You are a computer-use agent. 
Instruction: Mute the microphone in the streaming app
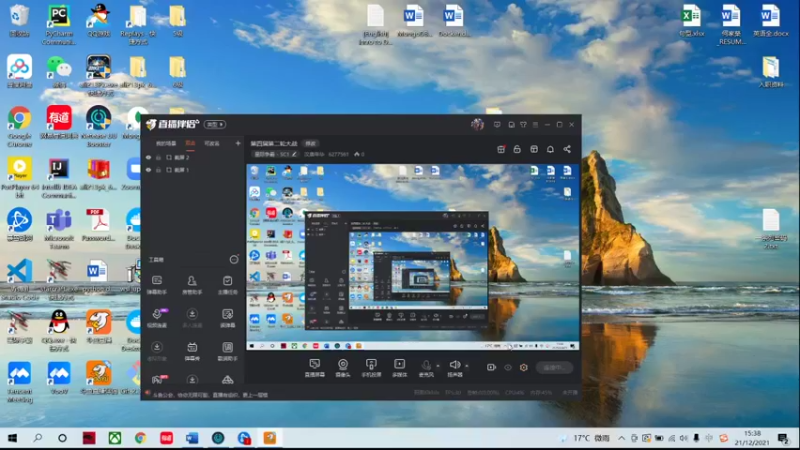tap(426, 367)
